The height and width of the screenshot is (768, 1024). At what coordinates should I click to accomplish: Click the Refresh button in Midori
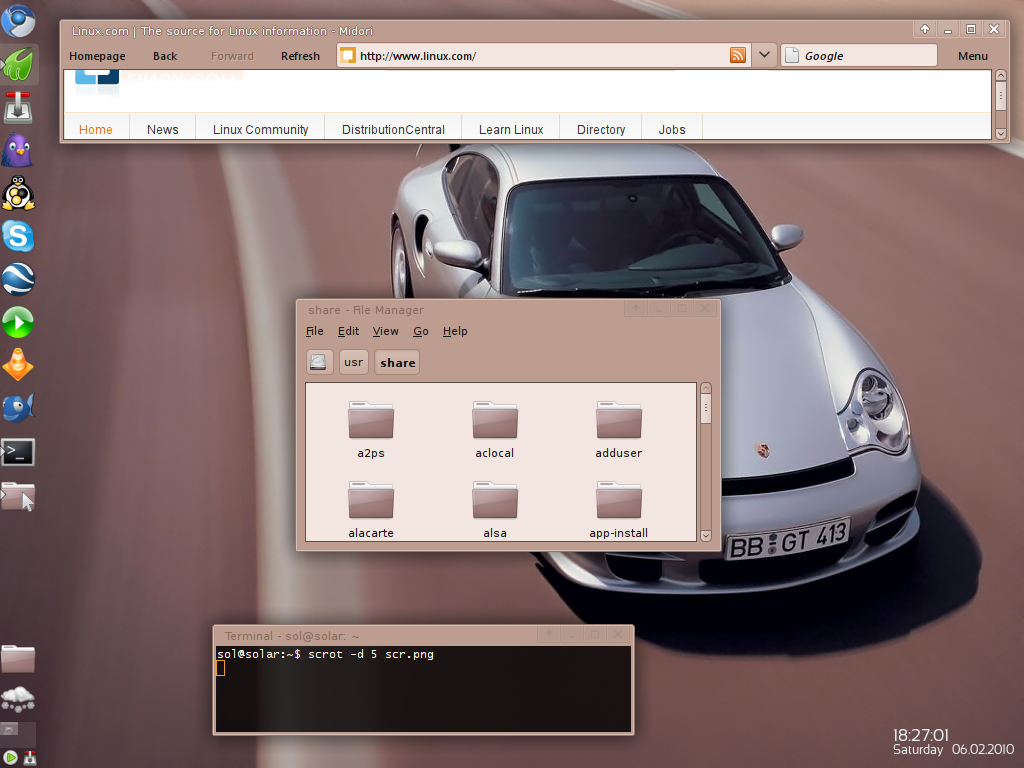(300, 56)
